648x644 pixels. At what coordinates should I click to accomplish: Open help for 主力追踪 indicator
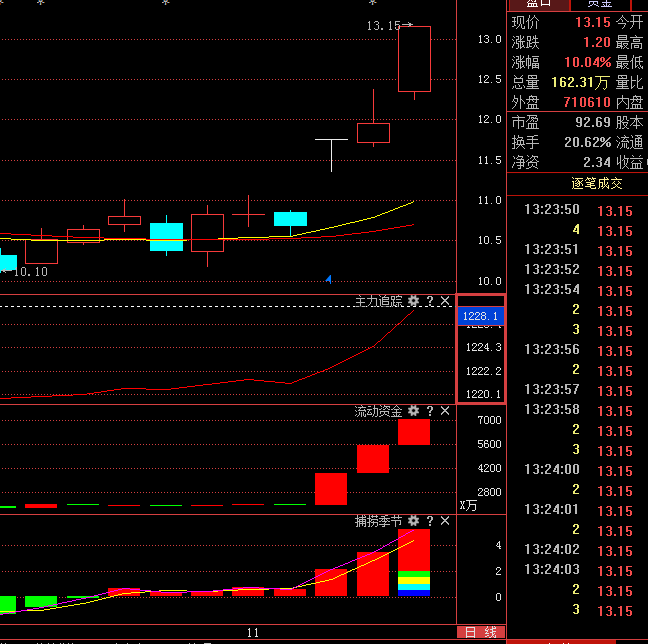coord(430,301)
